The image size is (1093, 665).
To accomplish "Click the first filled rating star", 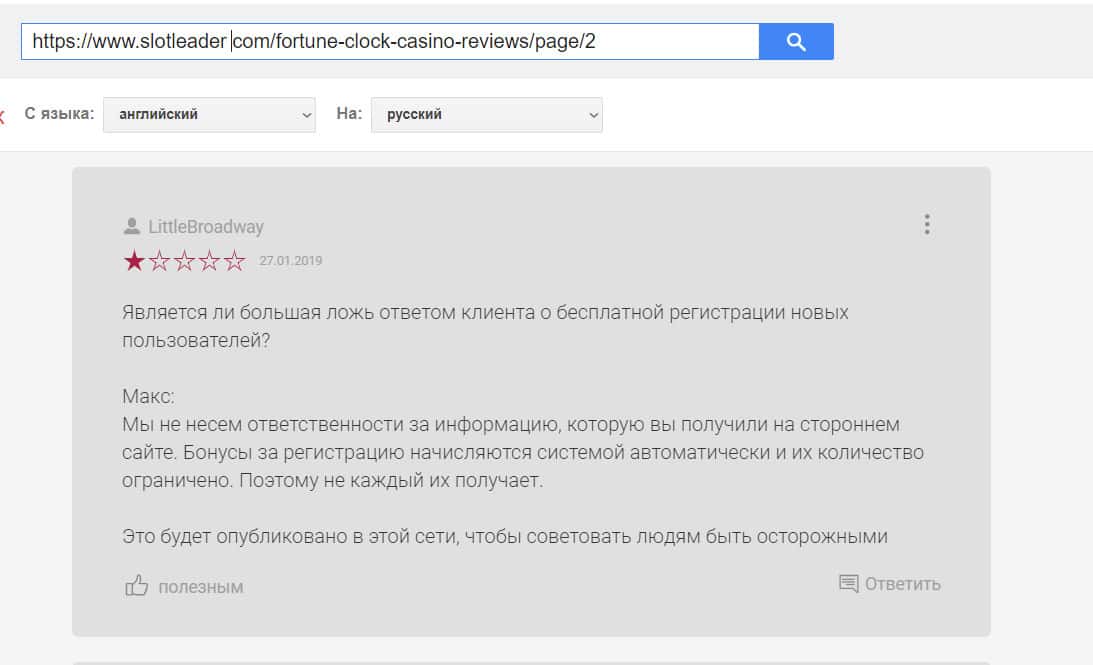I will pyautogui.click(x=134, y=262).
